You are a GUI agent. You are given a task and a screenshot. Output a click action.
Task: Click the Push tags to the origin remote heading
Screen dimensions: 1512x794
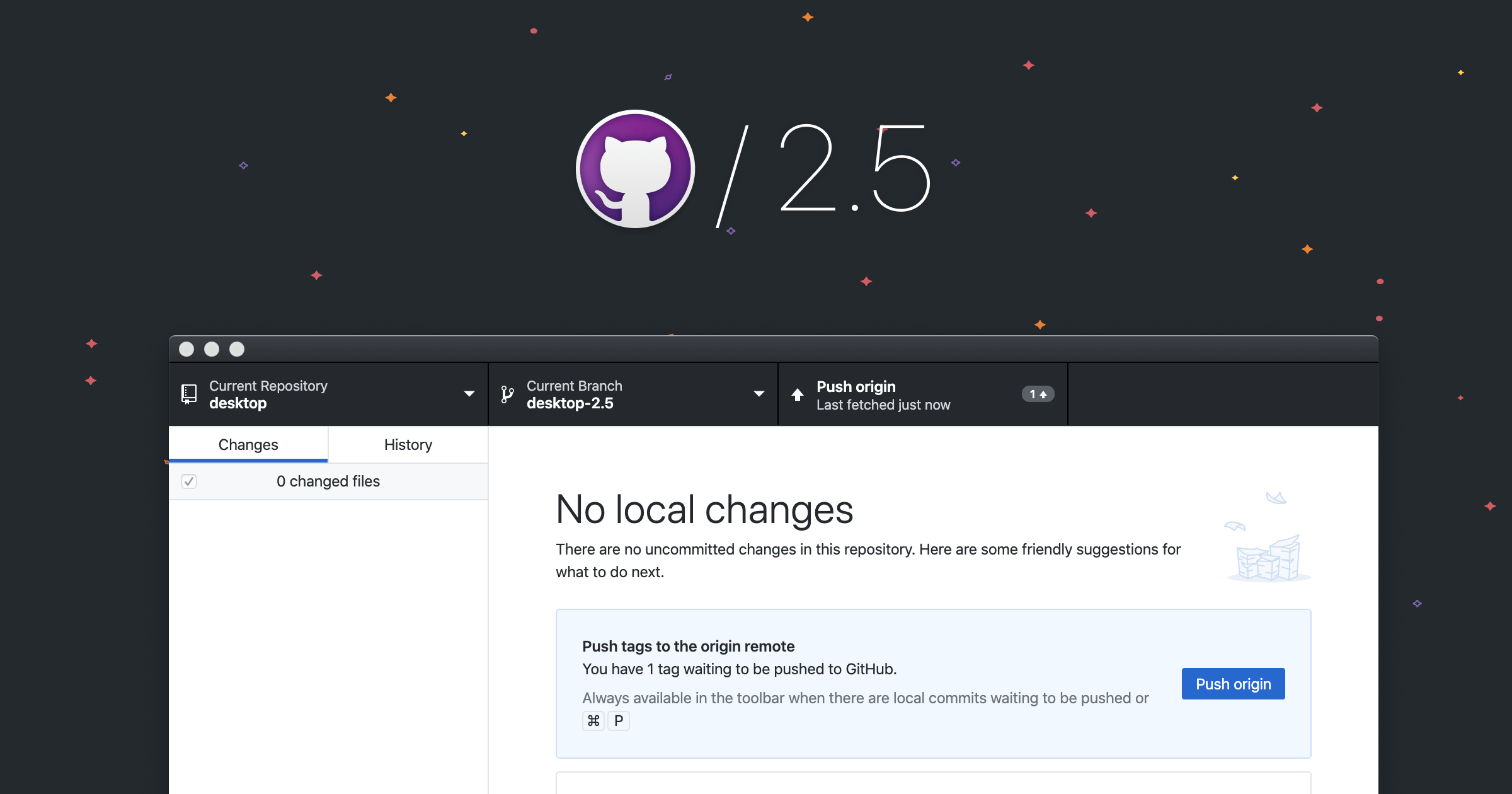(688, 646)
